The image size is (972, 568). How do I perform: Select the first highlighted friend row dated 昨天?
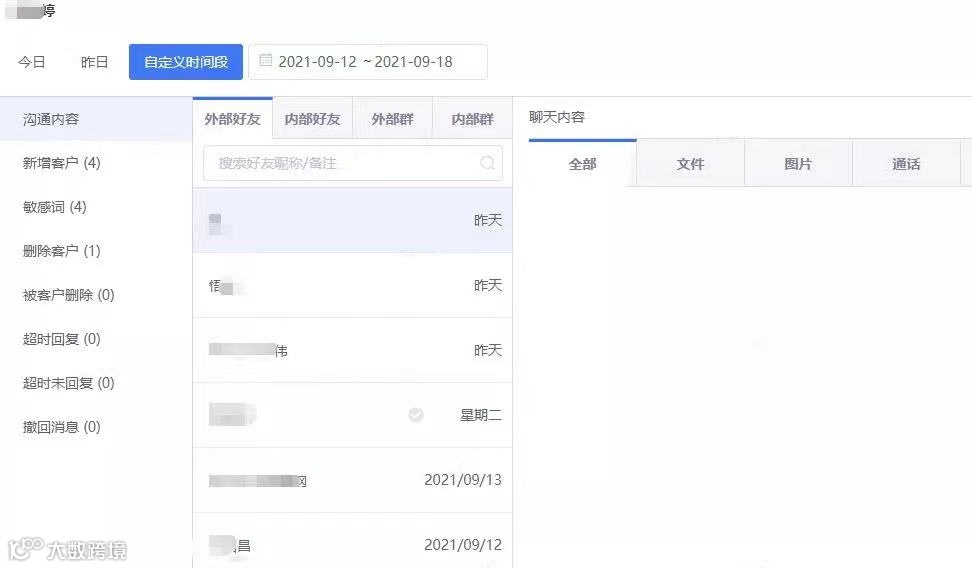coord(353,220)
